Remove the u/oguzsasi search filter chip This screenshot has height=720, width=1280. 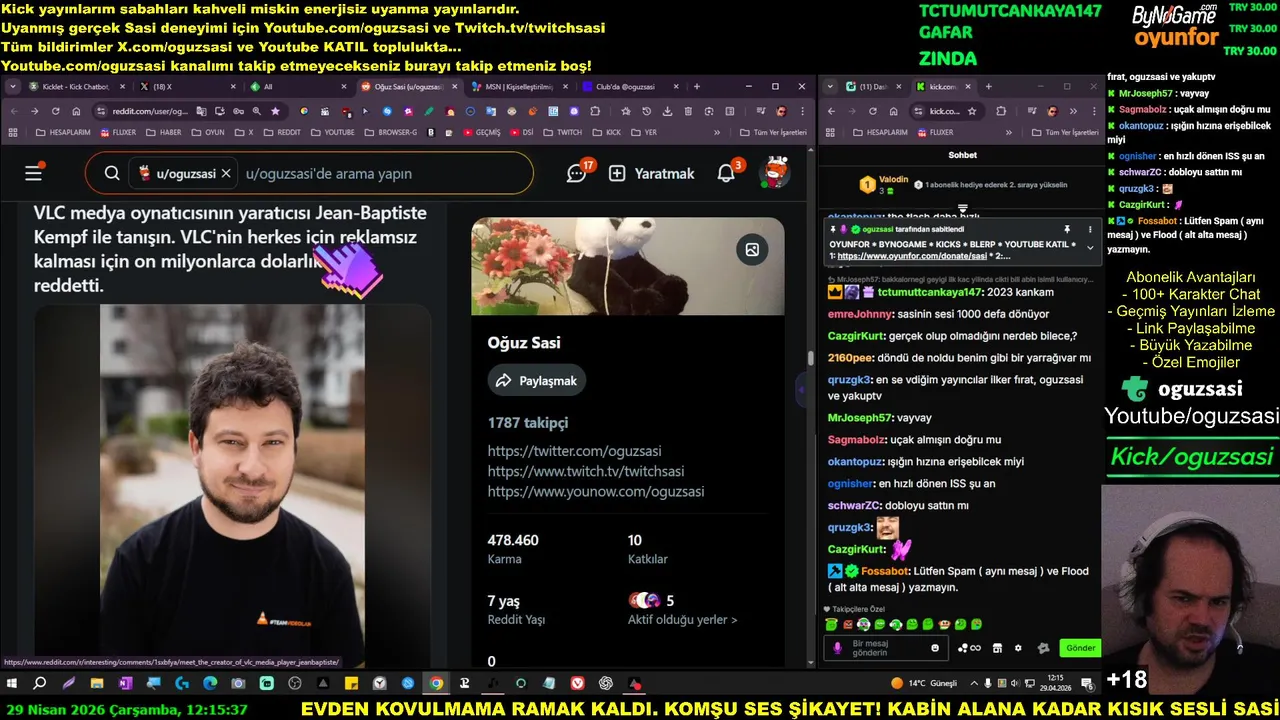[226, 173]
